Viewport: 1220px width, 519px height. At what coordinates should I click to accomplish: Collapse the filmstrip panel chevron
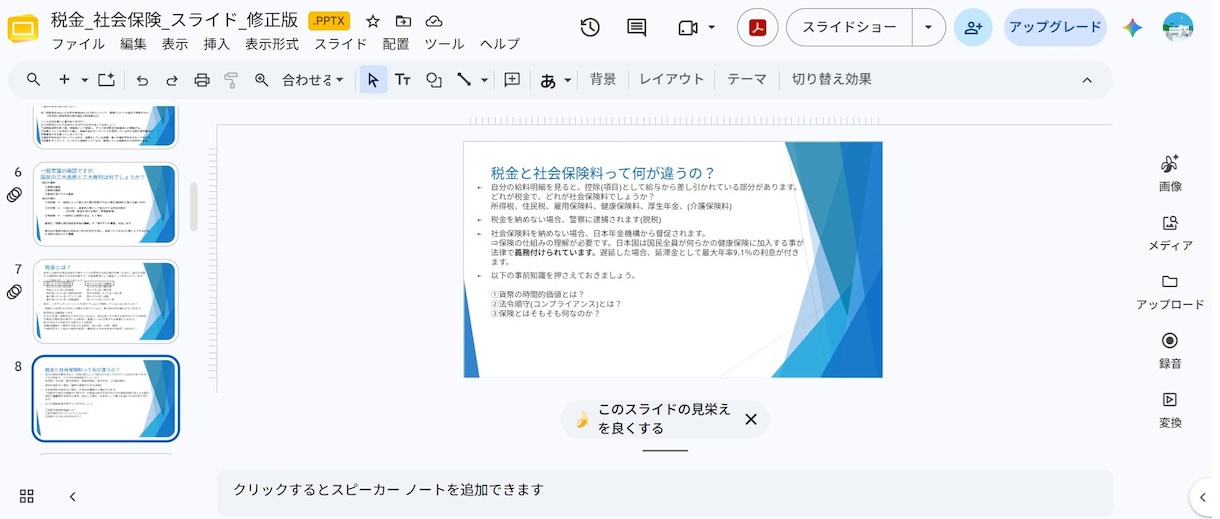pyautogui.click(x=72, y=496)
